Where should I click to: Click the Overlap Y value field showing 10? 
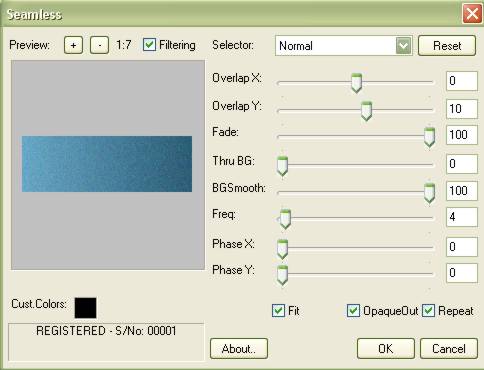[462, 109]
